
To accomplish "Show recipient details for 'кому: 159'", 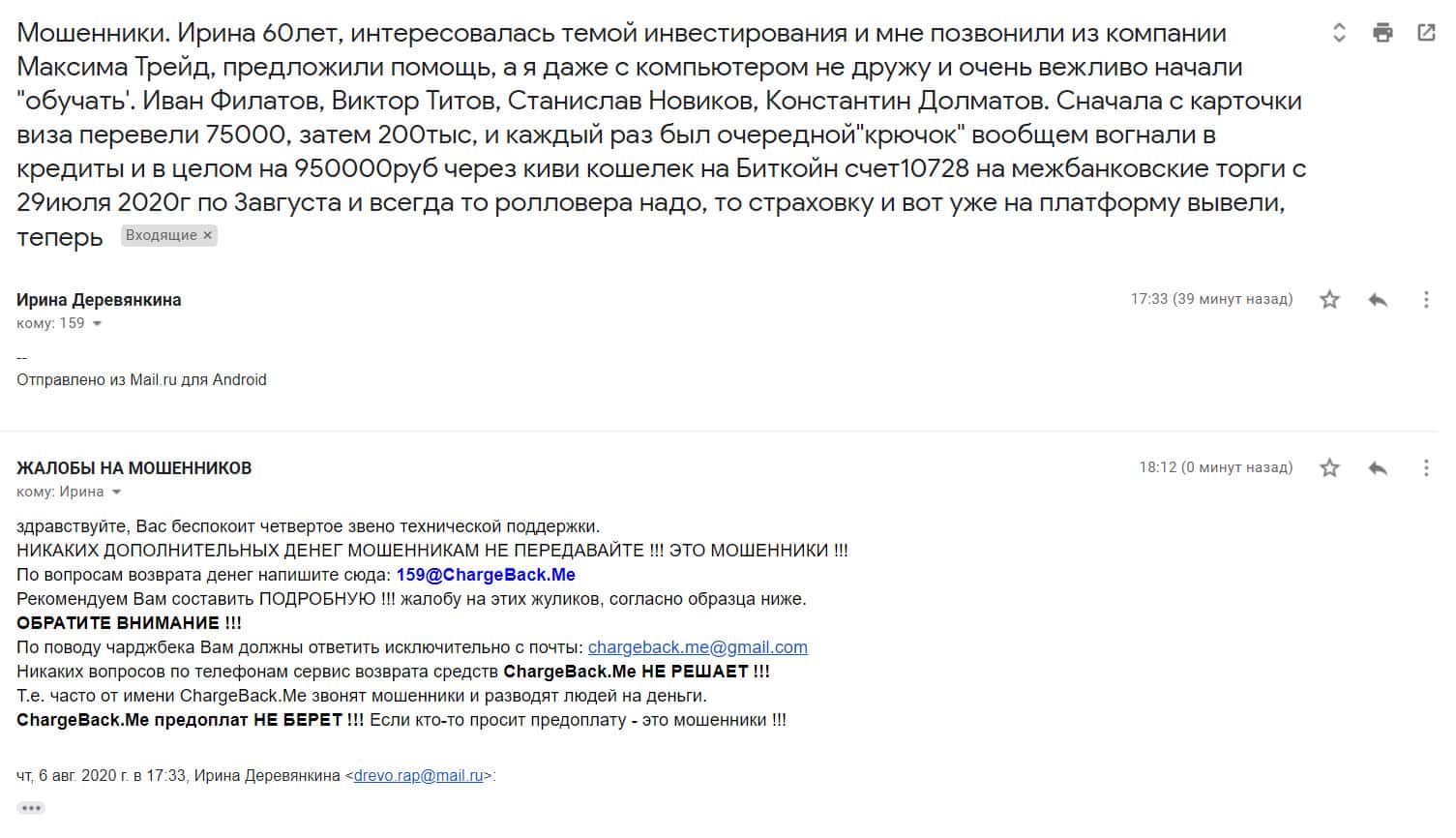I will 97,324.
